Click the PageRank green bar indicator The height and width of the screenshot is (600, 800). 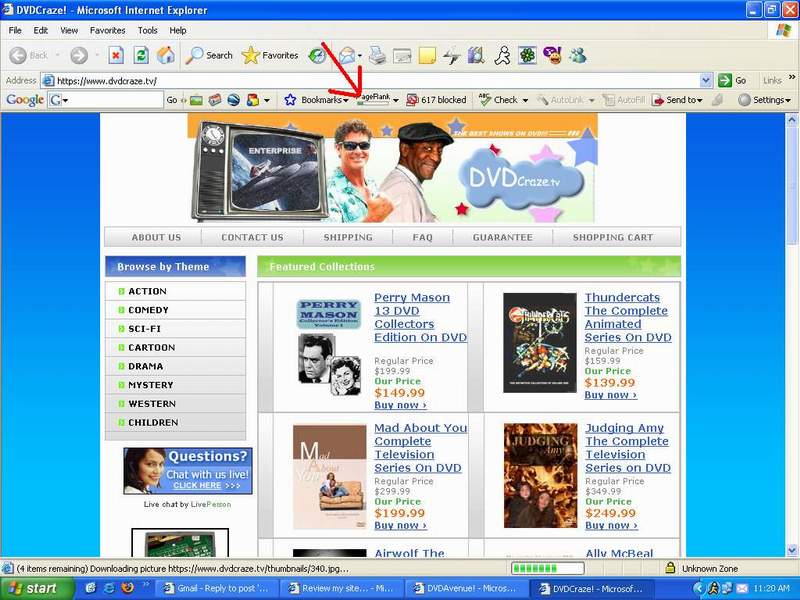[373, 104]
